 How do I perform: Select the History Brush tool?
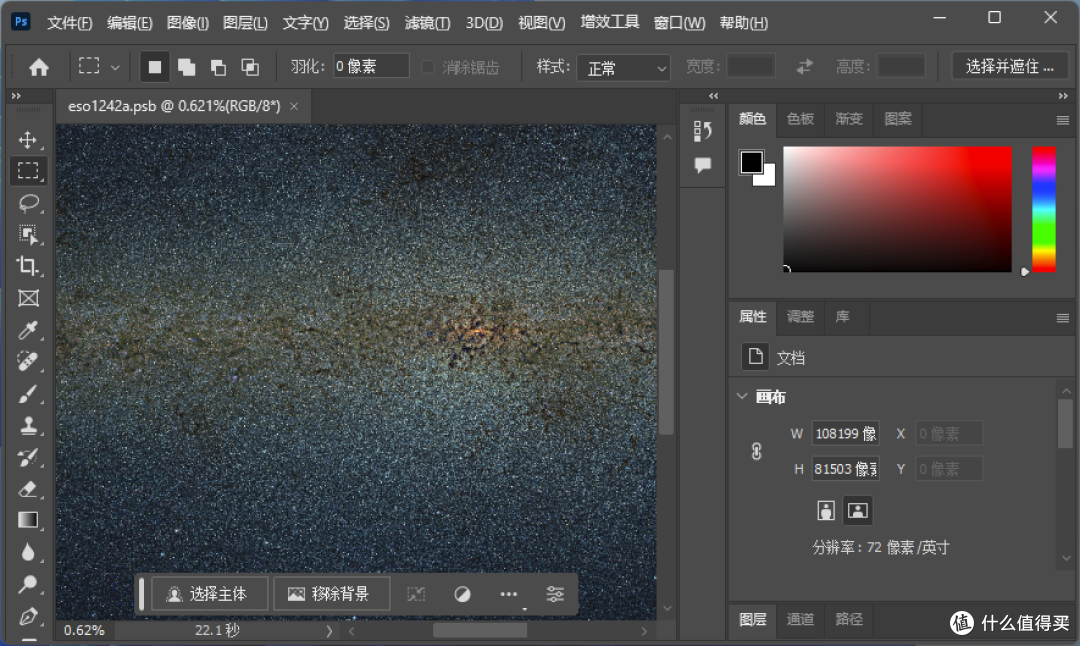tap(28, 457)
